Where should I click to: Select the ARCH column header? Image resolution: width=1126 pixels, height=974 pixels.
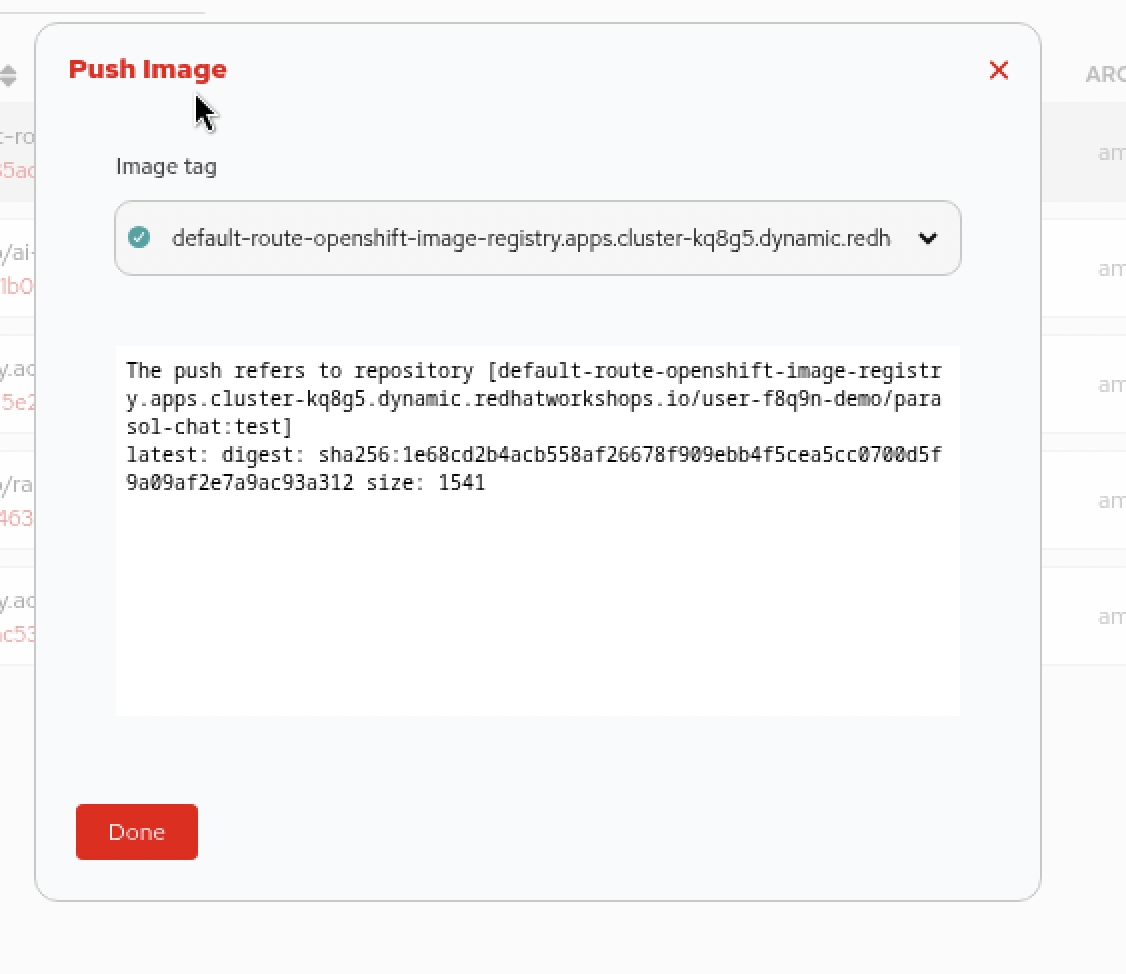tap(1105, 75)
